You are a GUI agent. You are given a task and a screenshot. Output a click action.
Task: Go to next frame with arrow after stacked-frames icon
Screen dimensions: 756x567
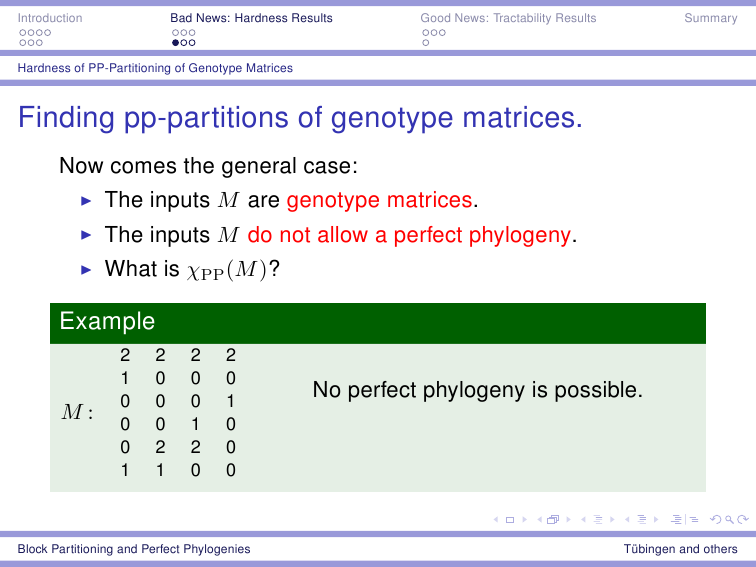pyautogui.click(x=568, y=520)
